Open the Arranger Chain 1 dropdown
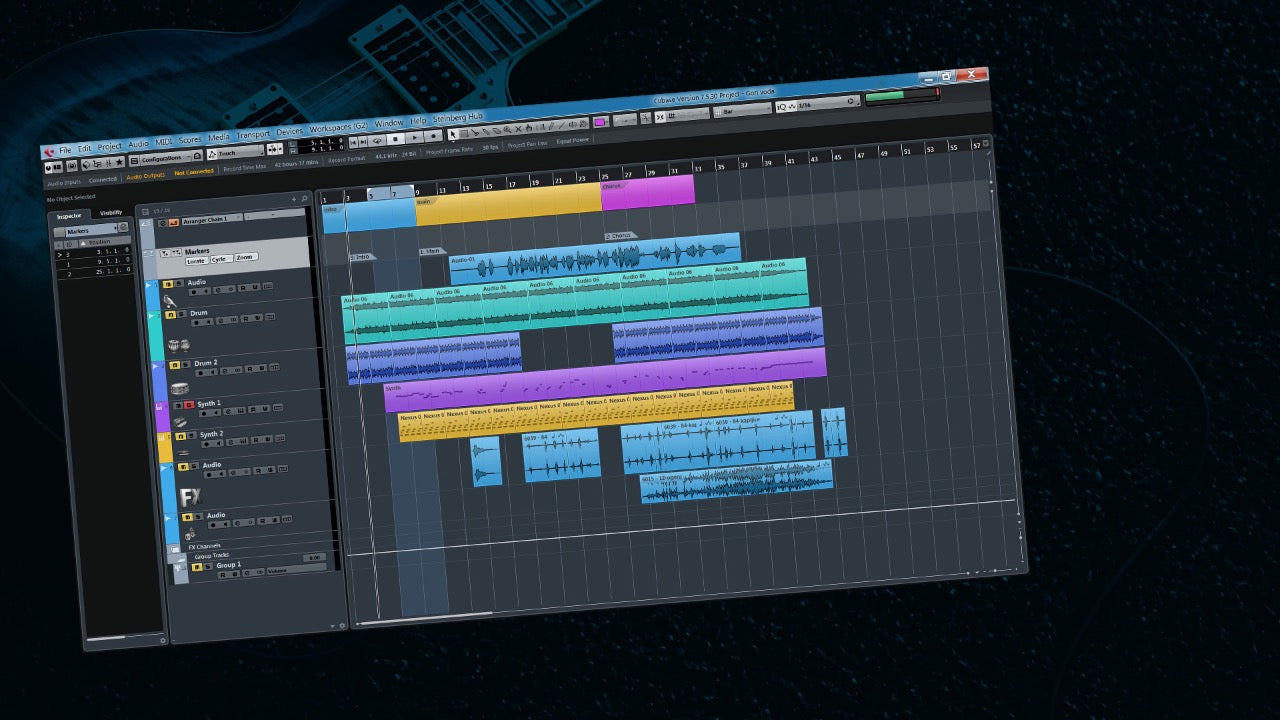 pos(238,217)
